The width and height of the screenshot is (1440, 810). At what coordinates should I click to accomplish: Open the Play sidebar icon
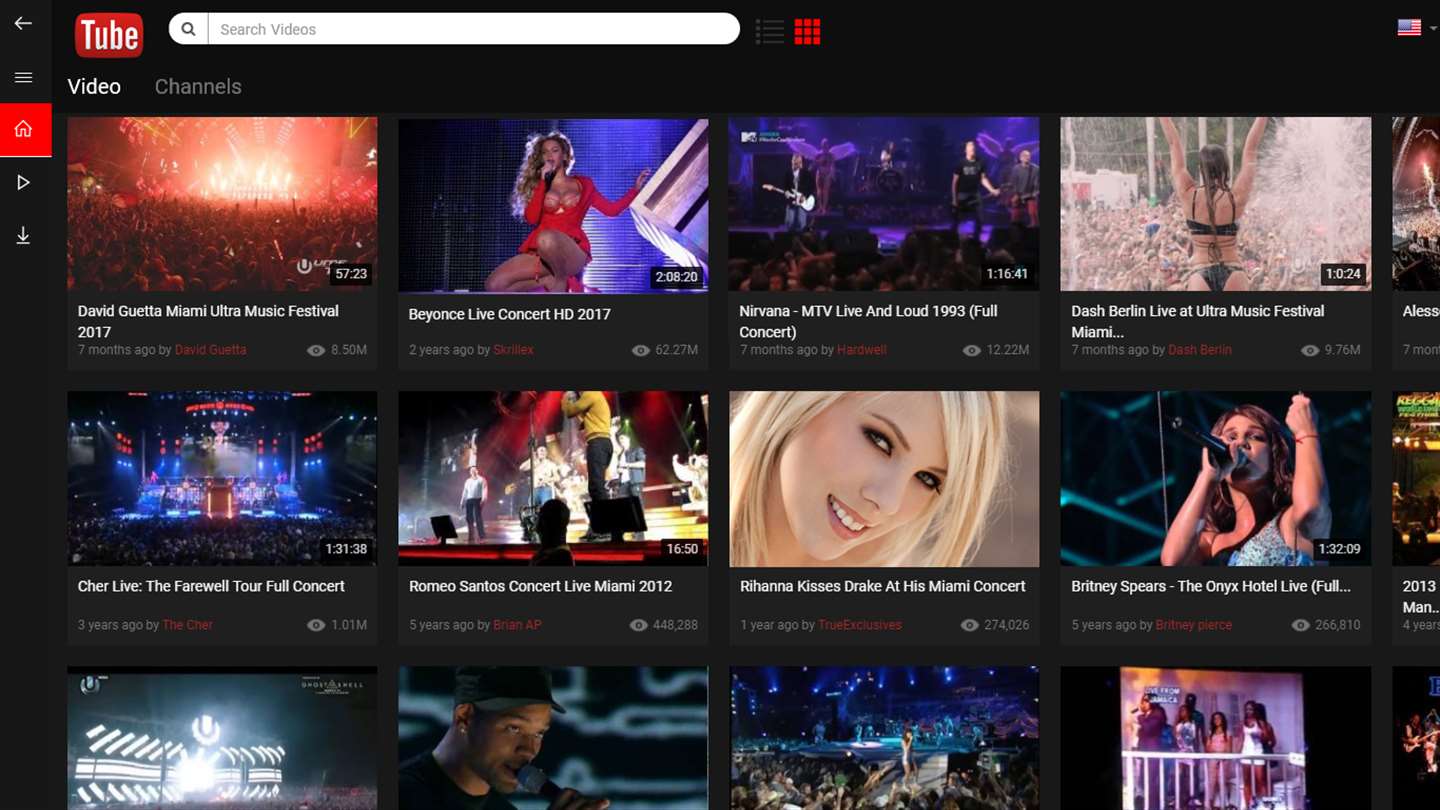click(23, 182)
